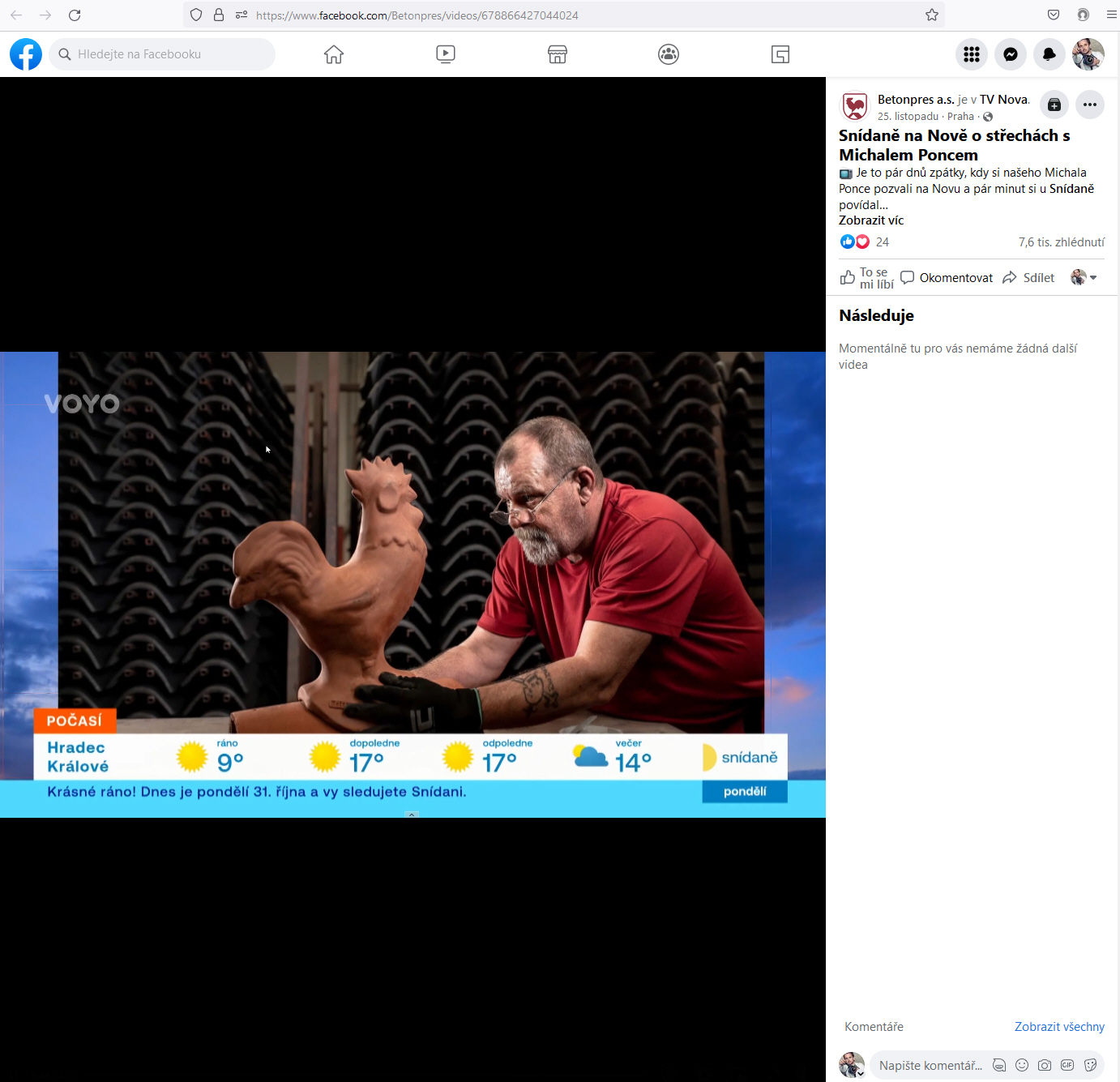Screen dimensions: 1120x1082
Task: Open post date 25. listopadu
Action: [x=908, y=117]
